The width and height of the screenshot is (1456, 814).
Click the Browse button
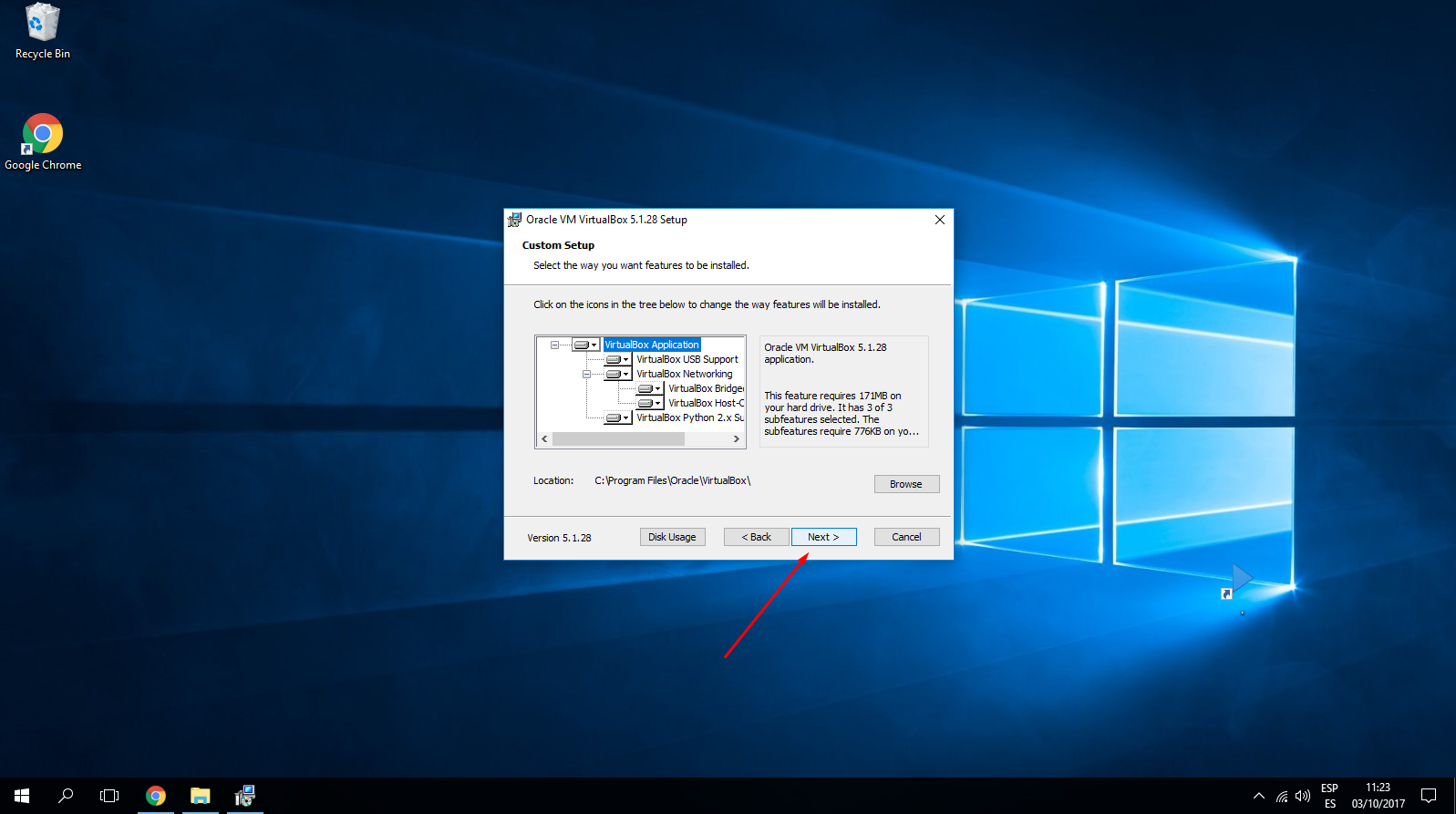click(906, 484)
